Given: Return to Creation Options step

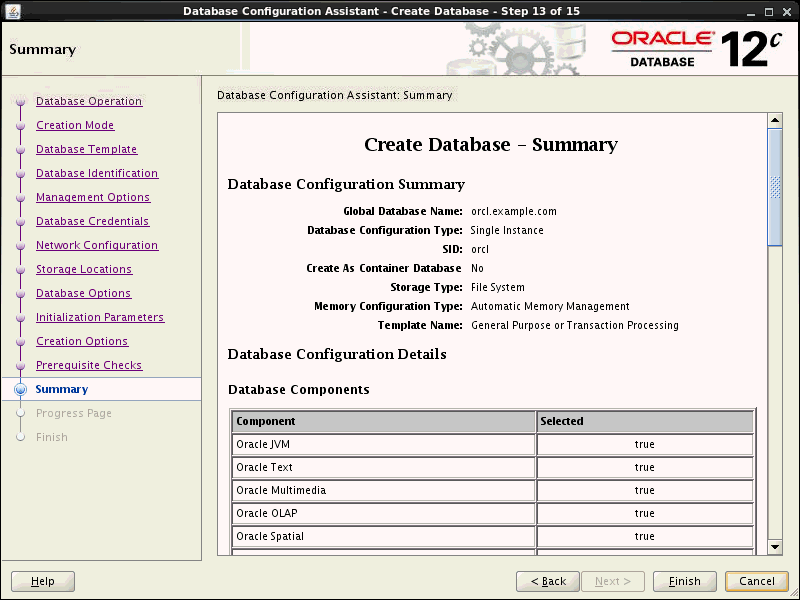Looking at the screenshot, I should click(82, 341).
